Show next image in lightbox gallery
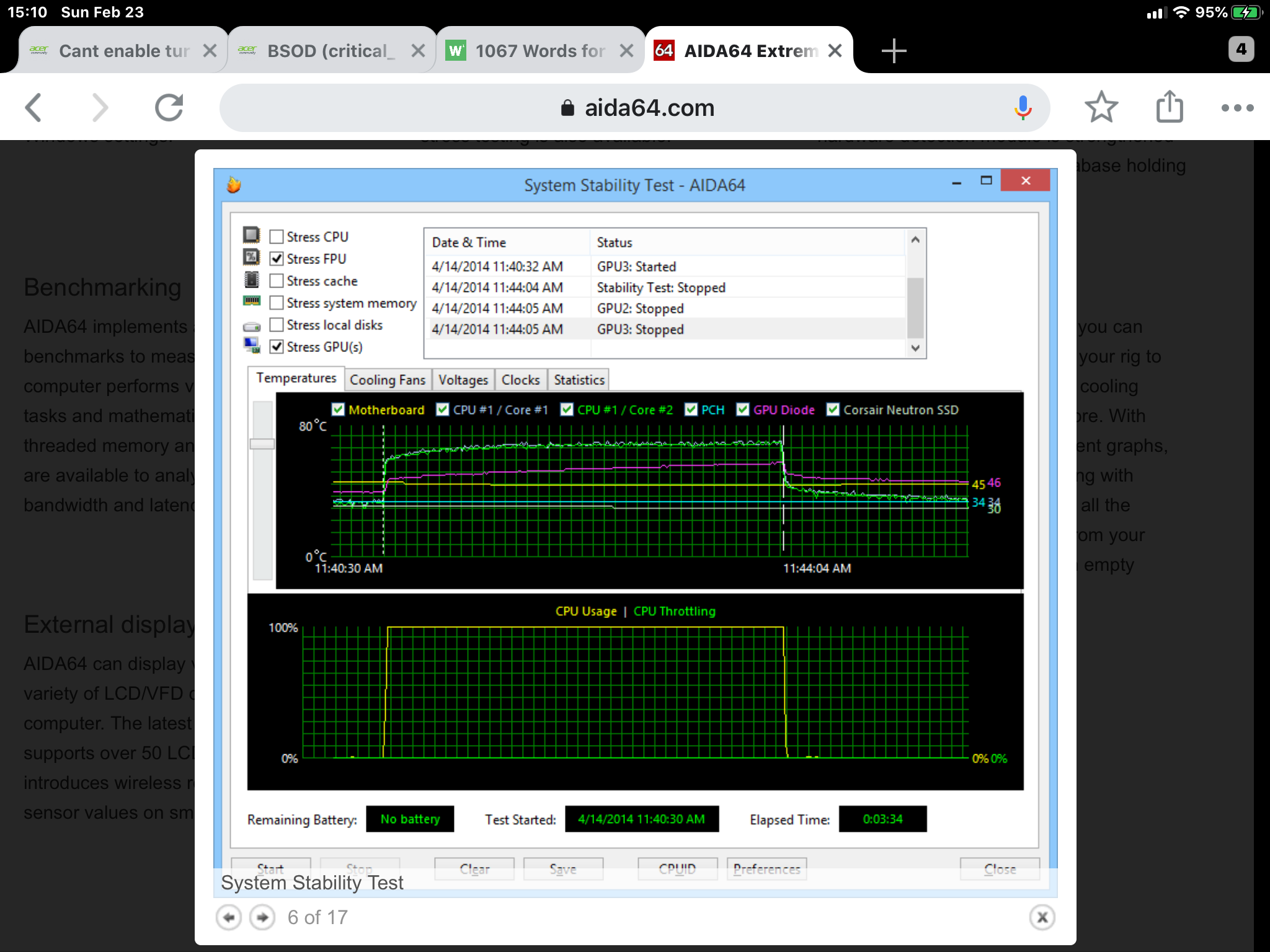This screenshot has width=1270, height=952. click(262, 917)
